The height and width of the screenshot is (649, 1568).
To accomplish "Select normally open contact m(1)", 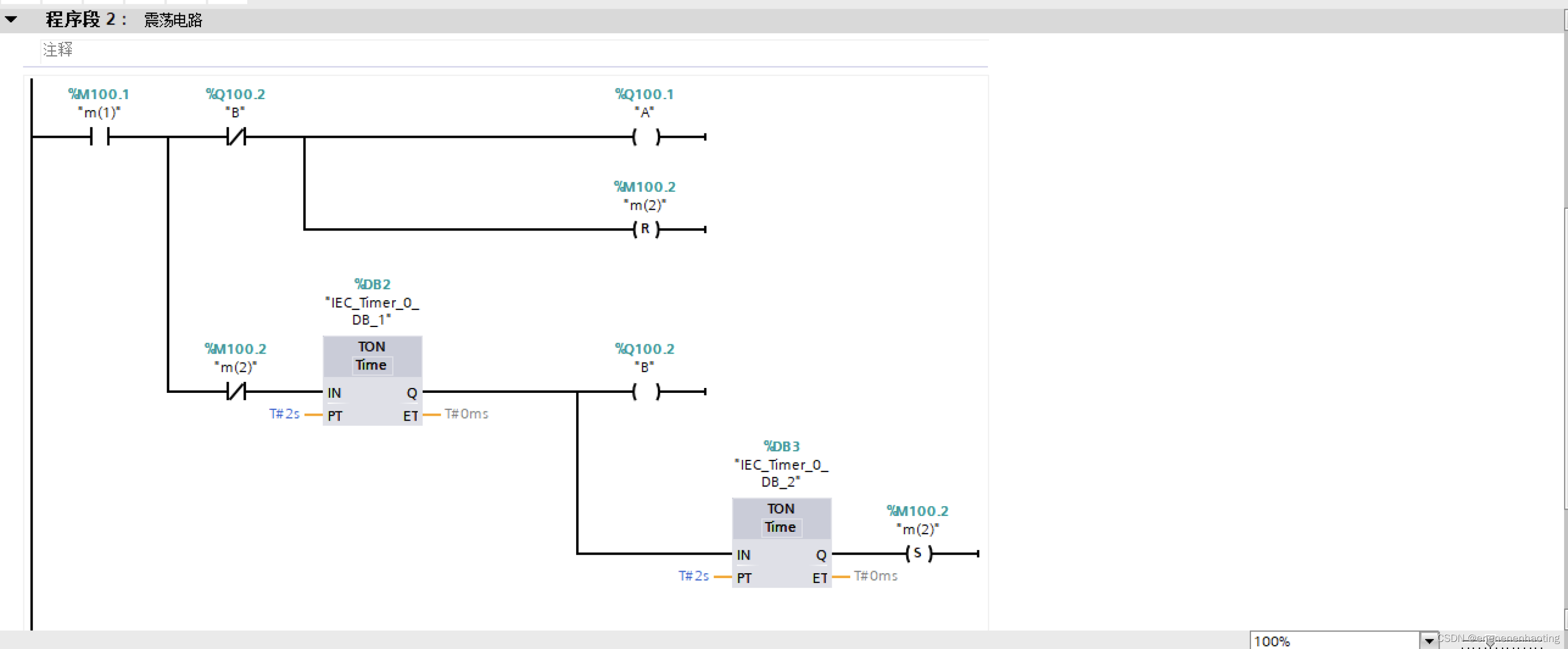I will pyautogui.click(x=100, y=136).
